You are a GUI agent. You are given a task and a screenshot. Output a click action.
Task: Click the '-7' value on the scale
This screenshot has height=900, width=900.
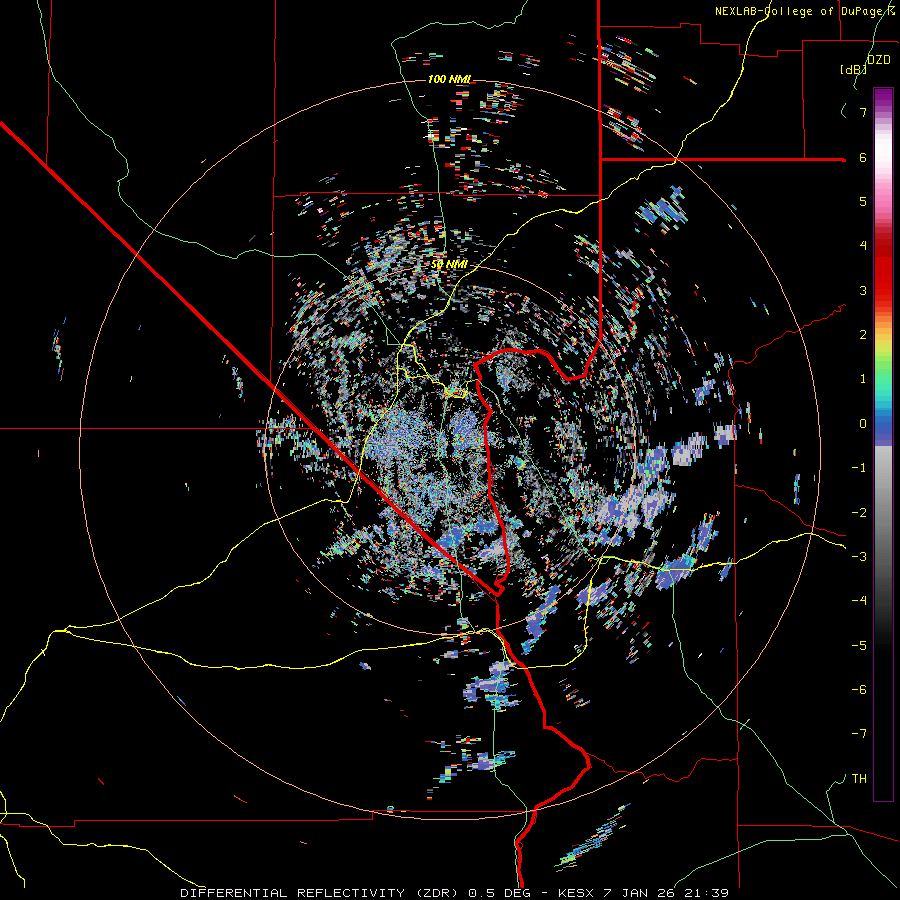tap(859, 734)
